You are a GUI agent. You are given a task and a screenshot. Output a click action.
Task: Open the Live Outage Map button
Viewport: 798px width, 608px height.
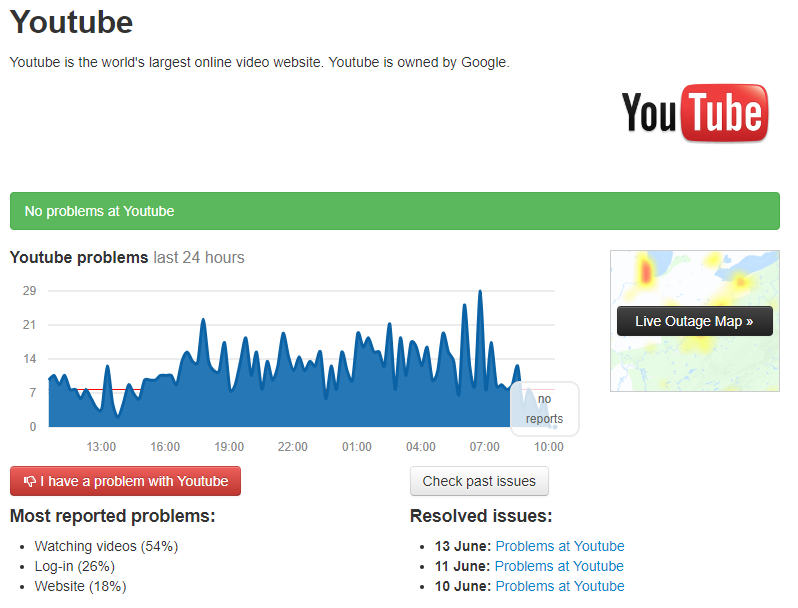tap(695, 321)
